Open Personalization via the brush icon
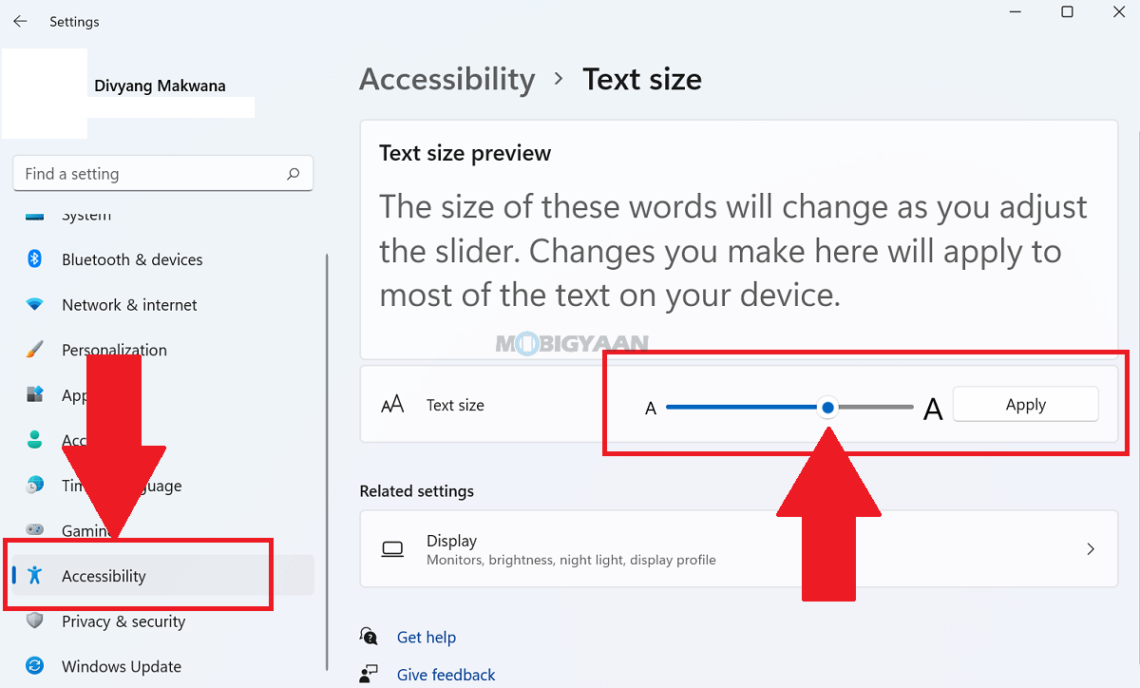 pyautogui.click(x=33, y=349)
